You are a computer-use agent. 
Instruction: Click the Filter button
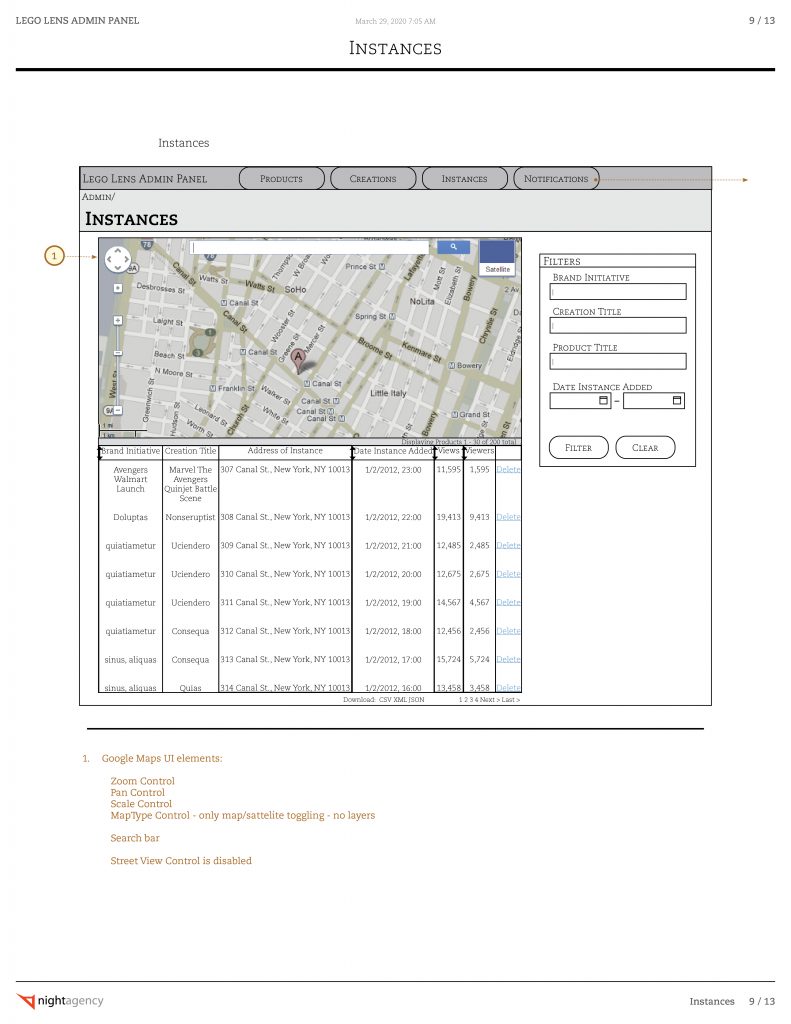tap(579, 447)
